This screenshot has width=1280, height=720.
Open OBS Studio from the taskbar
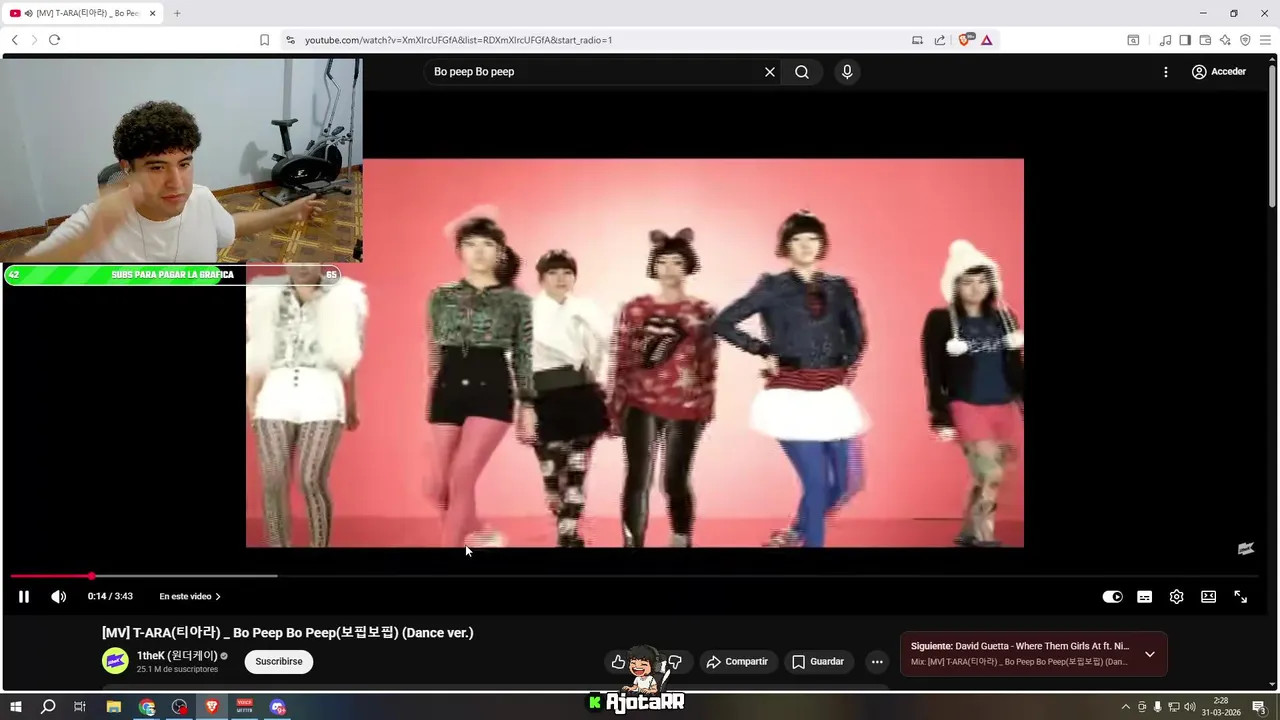179,706
